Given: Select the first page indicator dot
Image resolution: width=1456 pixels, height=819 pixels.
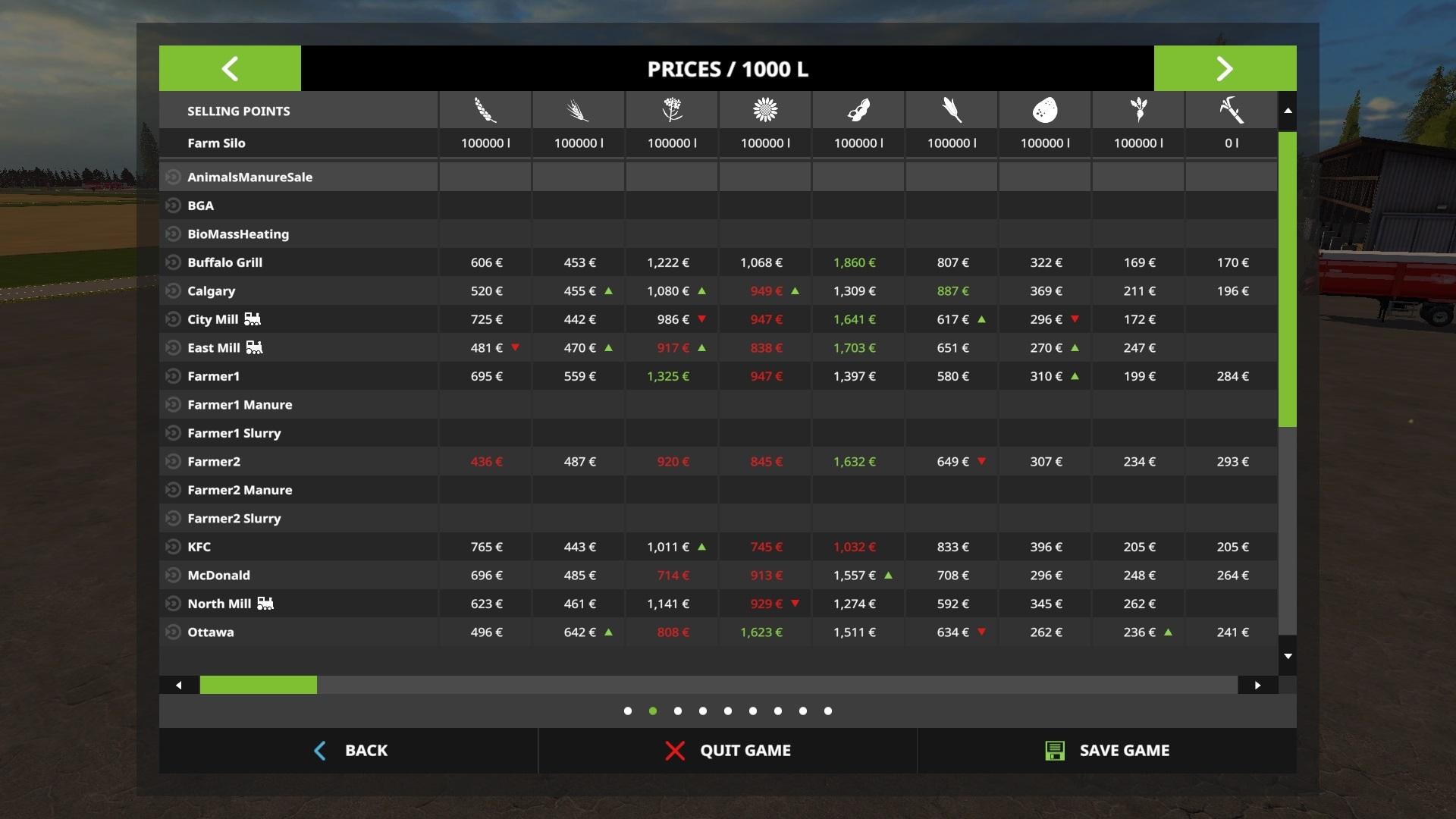Looking at the screenshot, I should point(628,711).
